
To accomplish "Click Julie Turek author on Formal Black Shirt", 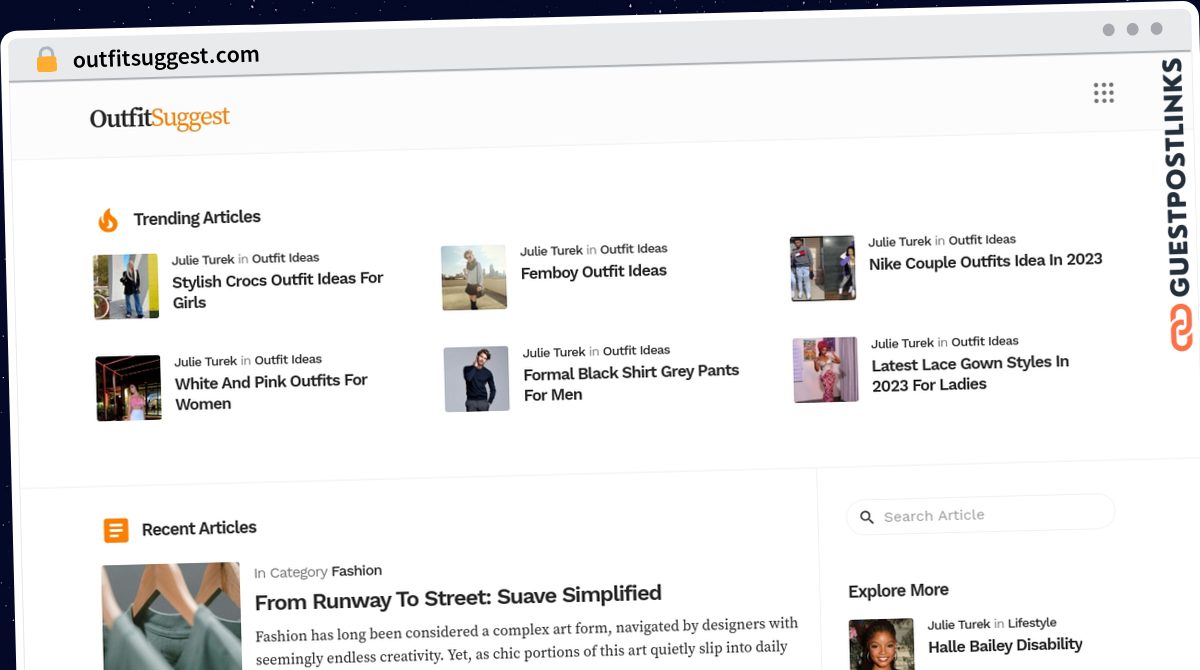I will pyautogui.click(x=554, y=352).
